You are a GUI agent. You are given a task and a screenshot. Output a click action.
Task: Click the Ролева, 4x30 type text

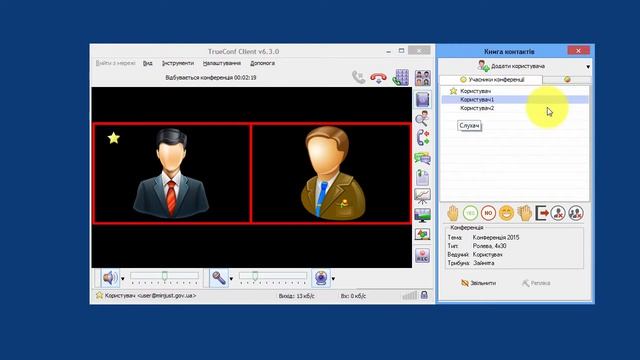[489, 246]
